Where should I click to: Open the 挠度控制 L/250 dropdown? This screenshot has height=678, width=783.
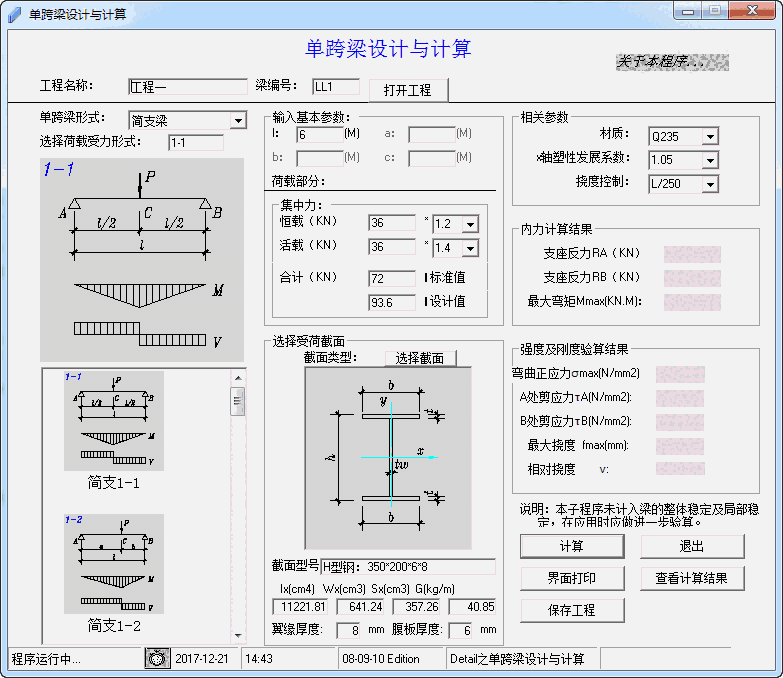tap(710, 184)
